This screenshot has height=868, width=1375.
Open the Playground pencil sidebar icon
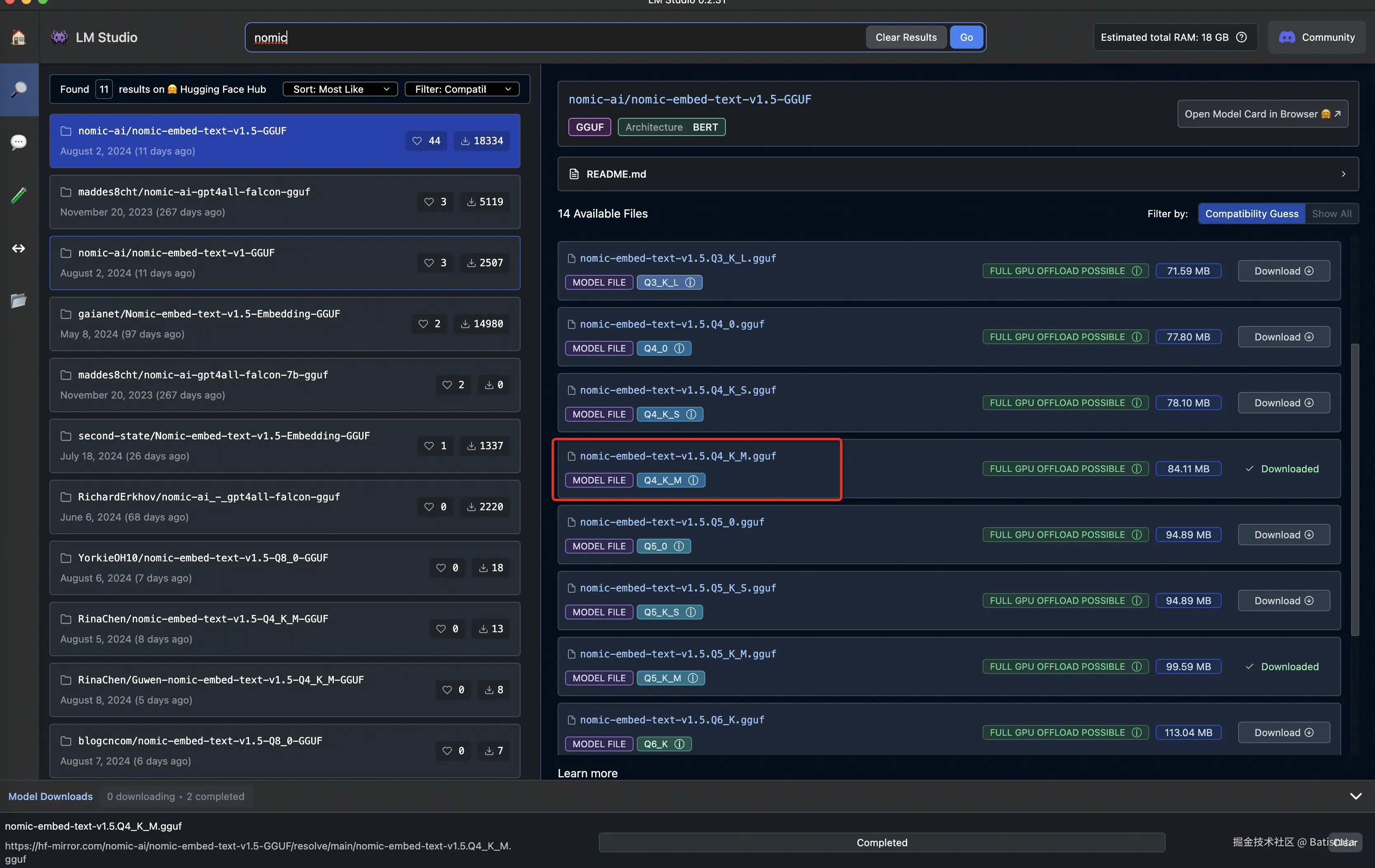pos(19,195)
